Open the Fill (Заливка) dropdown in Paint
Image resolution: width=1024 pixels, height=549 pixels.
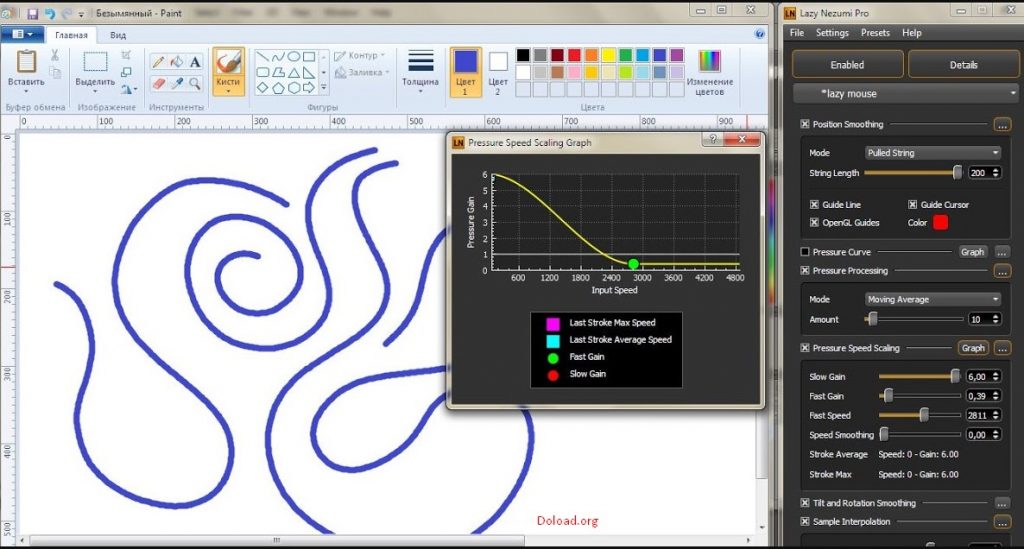[362, 72]
